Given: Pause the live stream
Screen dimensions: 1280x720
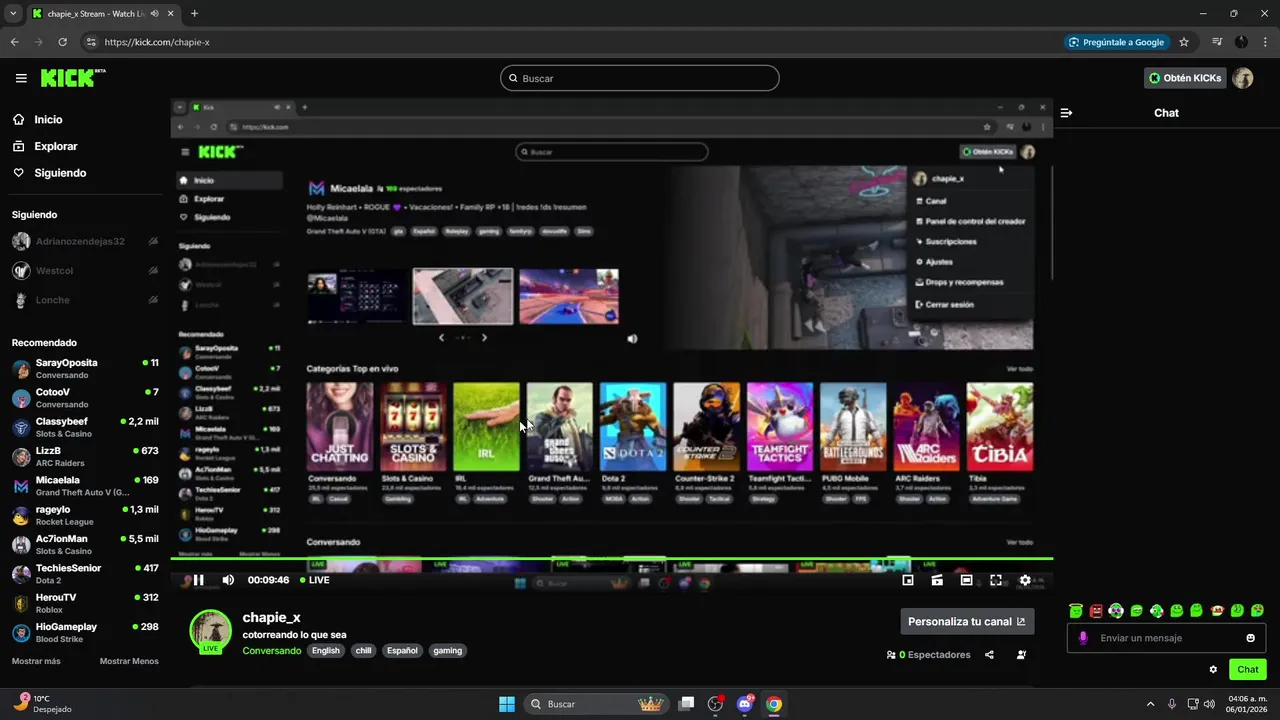Looking at the screenshot, I should click(198, 580).
